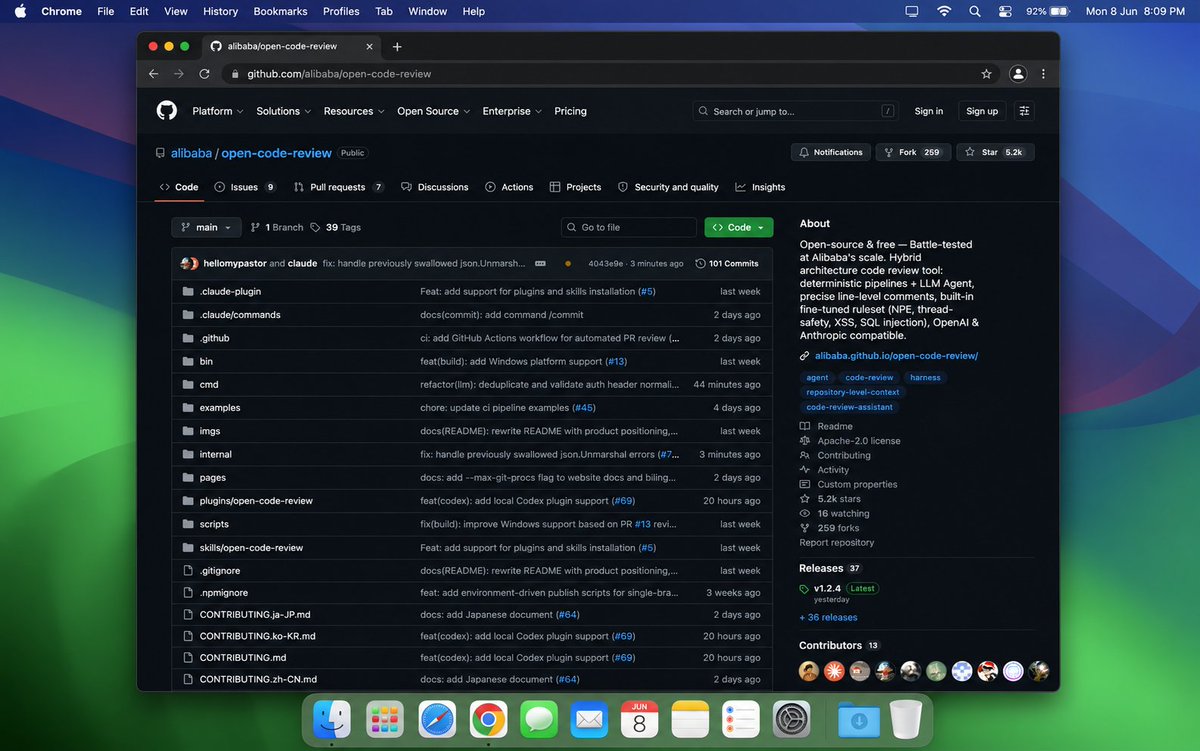Viewport: 1200px width, 751px height.
Task: Click the folder icon for the cmd row
Action: pyautogui.click(x=188, y=385)
